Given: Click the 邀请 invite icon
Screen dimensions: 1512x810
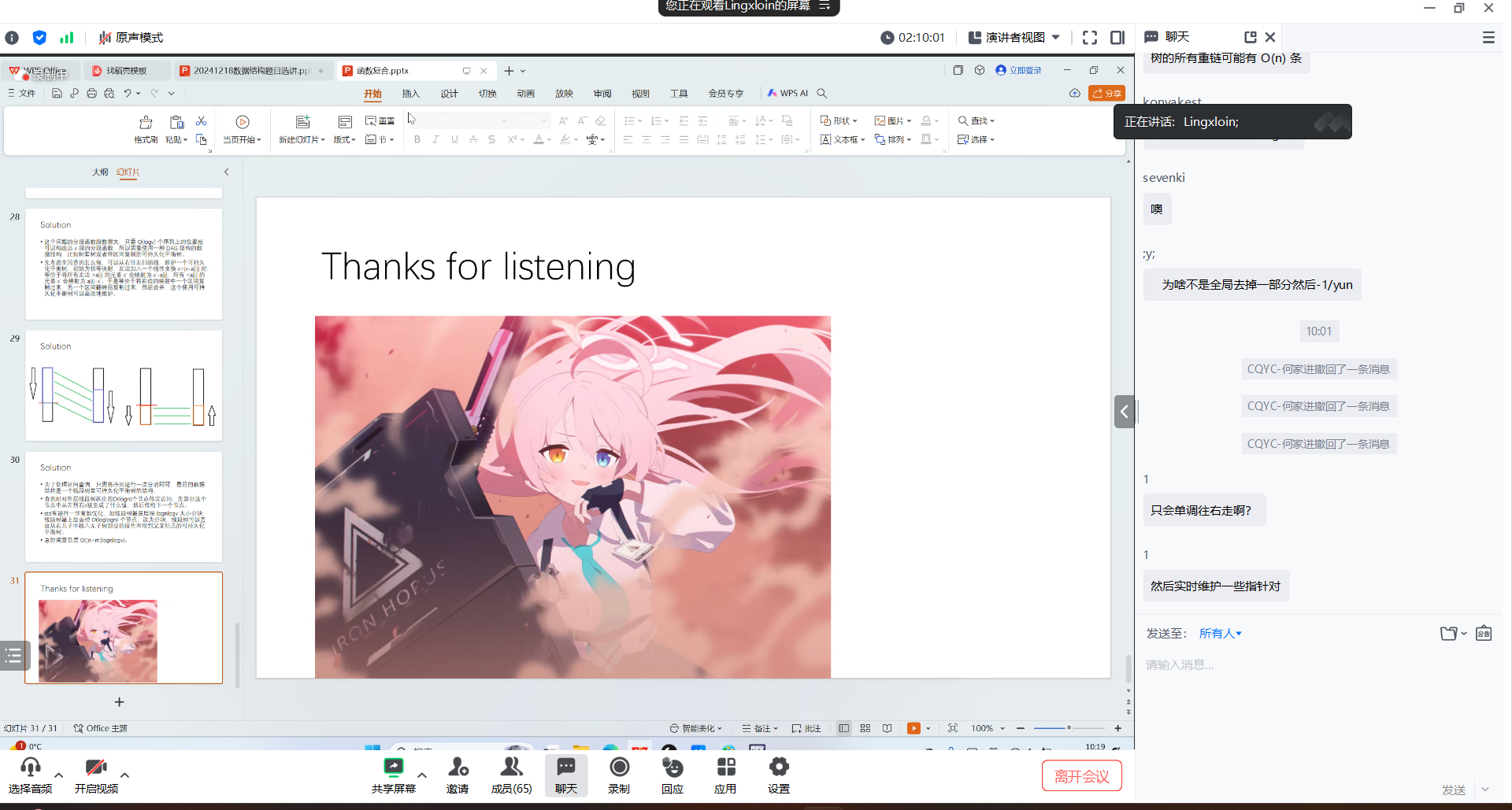Looking at the screenshot, I should point(458,767).
